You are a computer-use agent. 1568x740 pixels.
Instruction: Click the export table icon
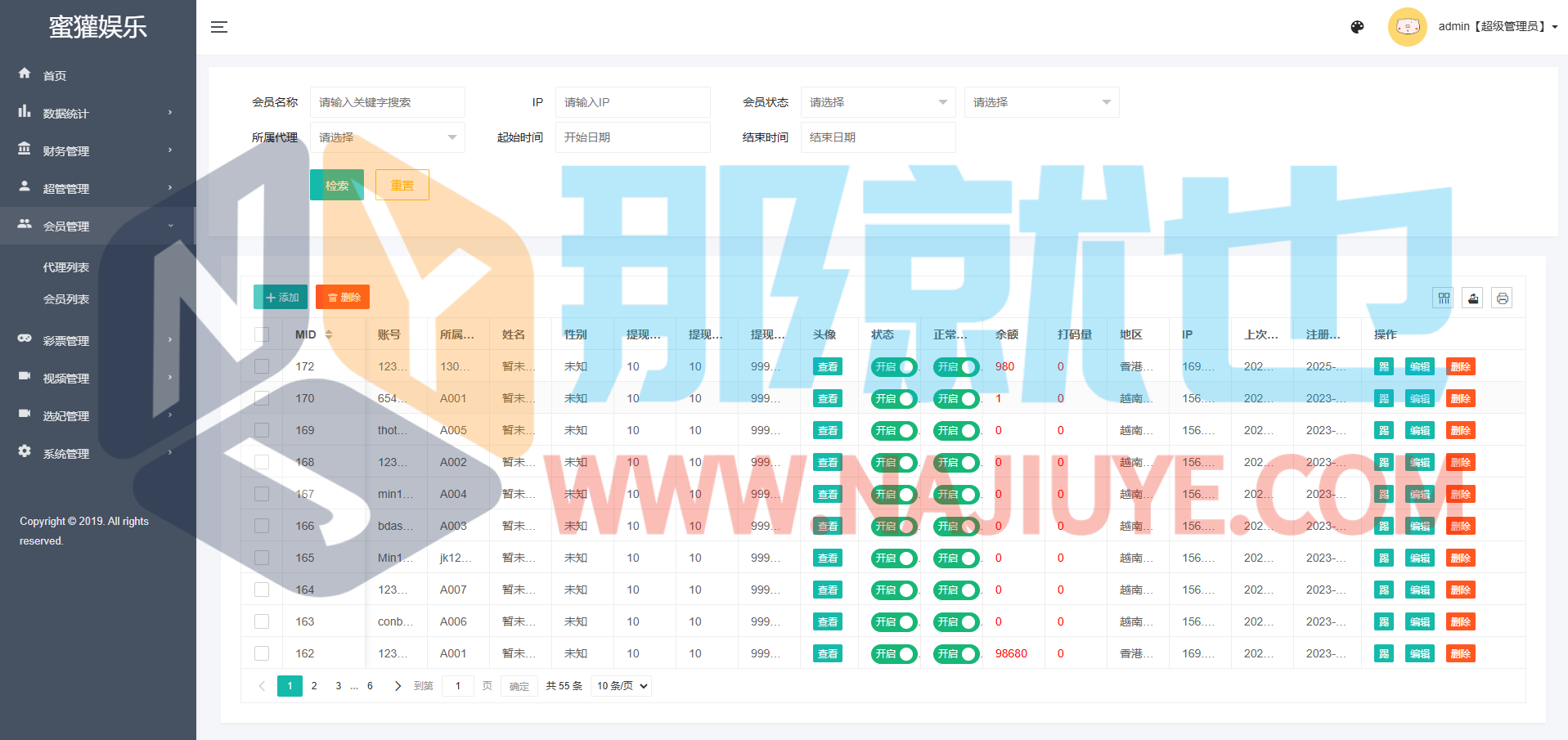coord(1472,298)
